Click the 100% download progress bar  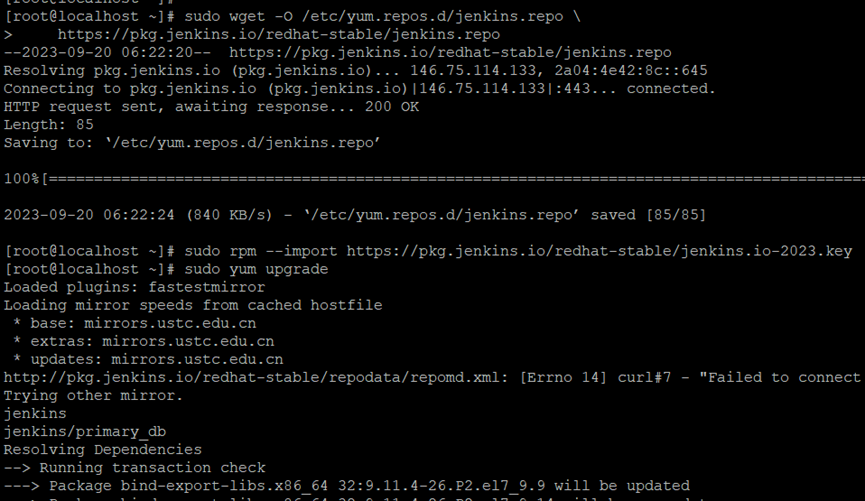coord(434,179)
